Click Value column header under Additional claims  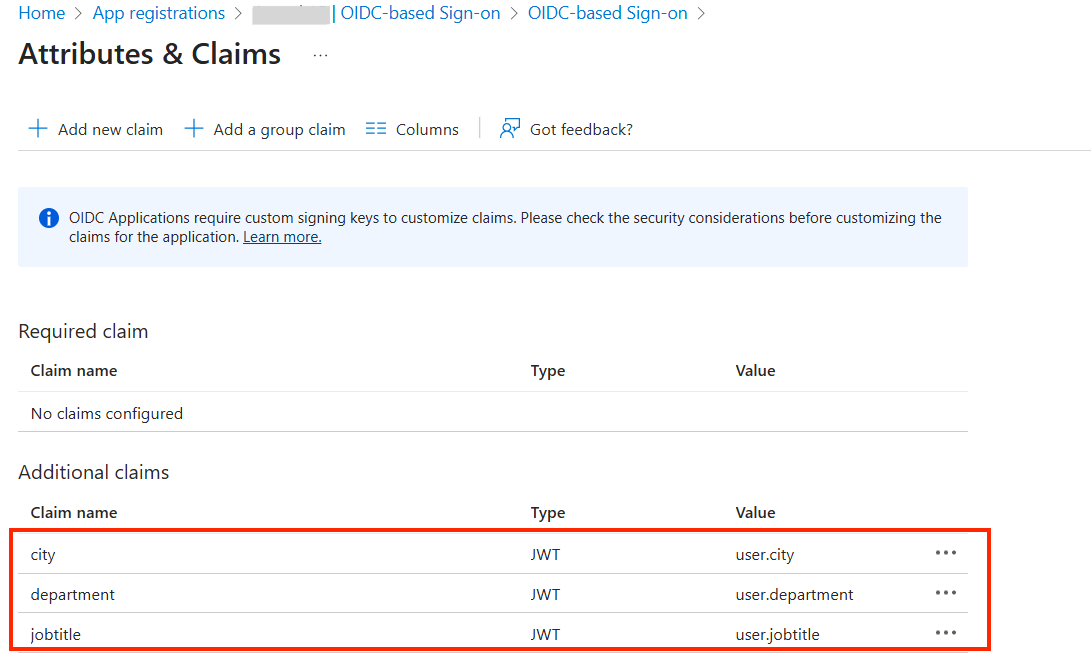click(755, 512)
